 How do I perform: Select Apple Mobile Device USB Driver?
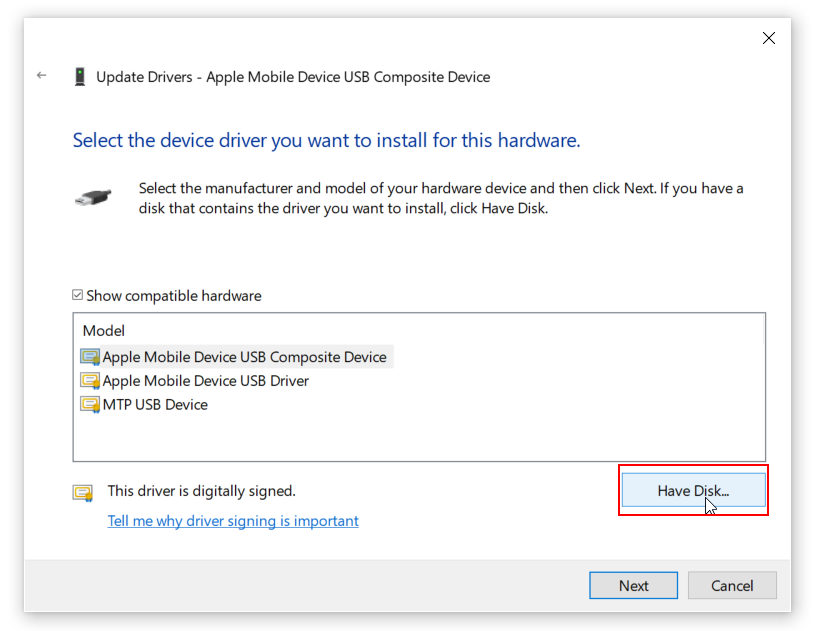pos(204,380)
